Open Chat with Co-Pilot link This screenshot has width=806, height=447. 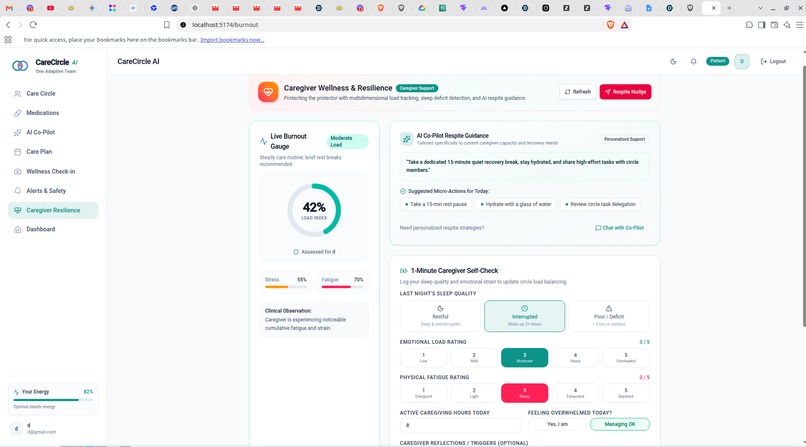tap(619, 228)
